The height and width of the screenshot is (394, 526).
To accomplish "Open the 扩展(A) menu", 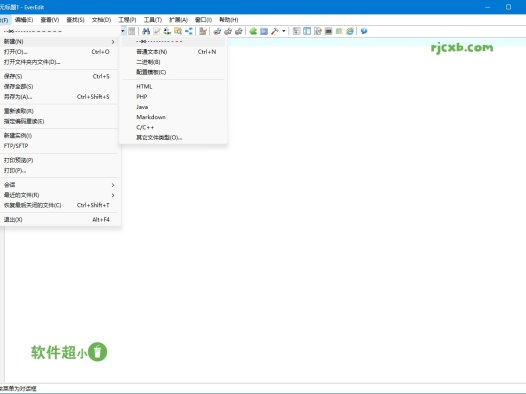I will [x=178, y=20].
